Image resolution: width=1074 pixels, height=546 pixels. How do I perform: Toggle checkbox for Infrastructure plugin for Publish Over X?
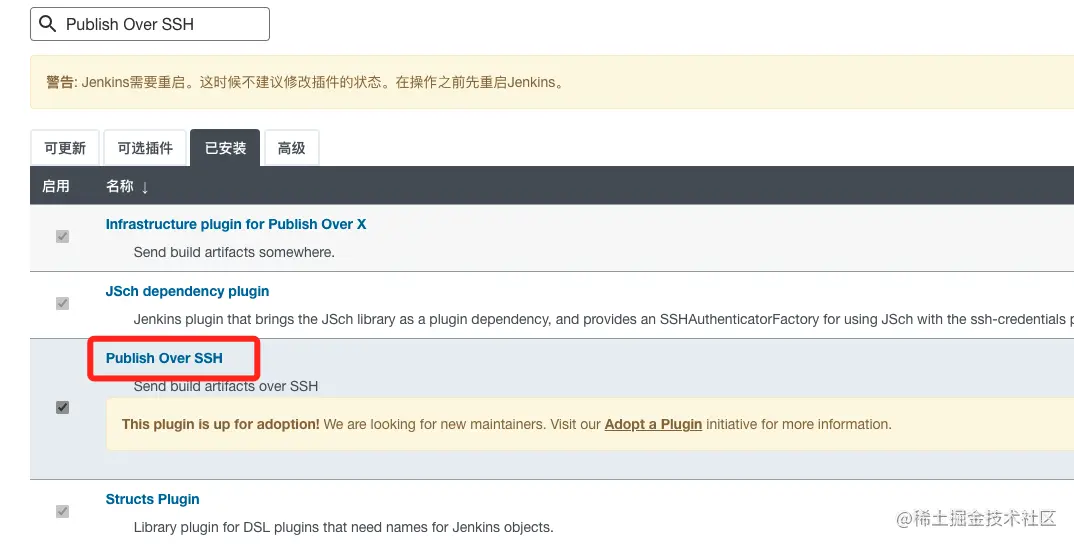pos(62,236)
